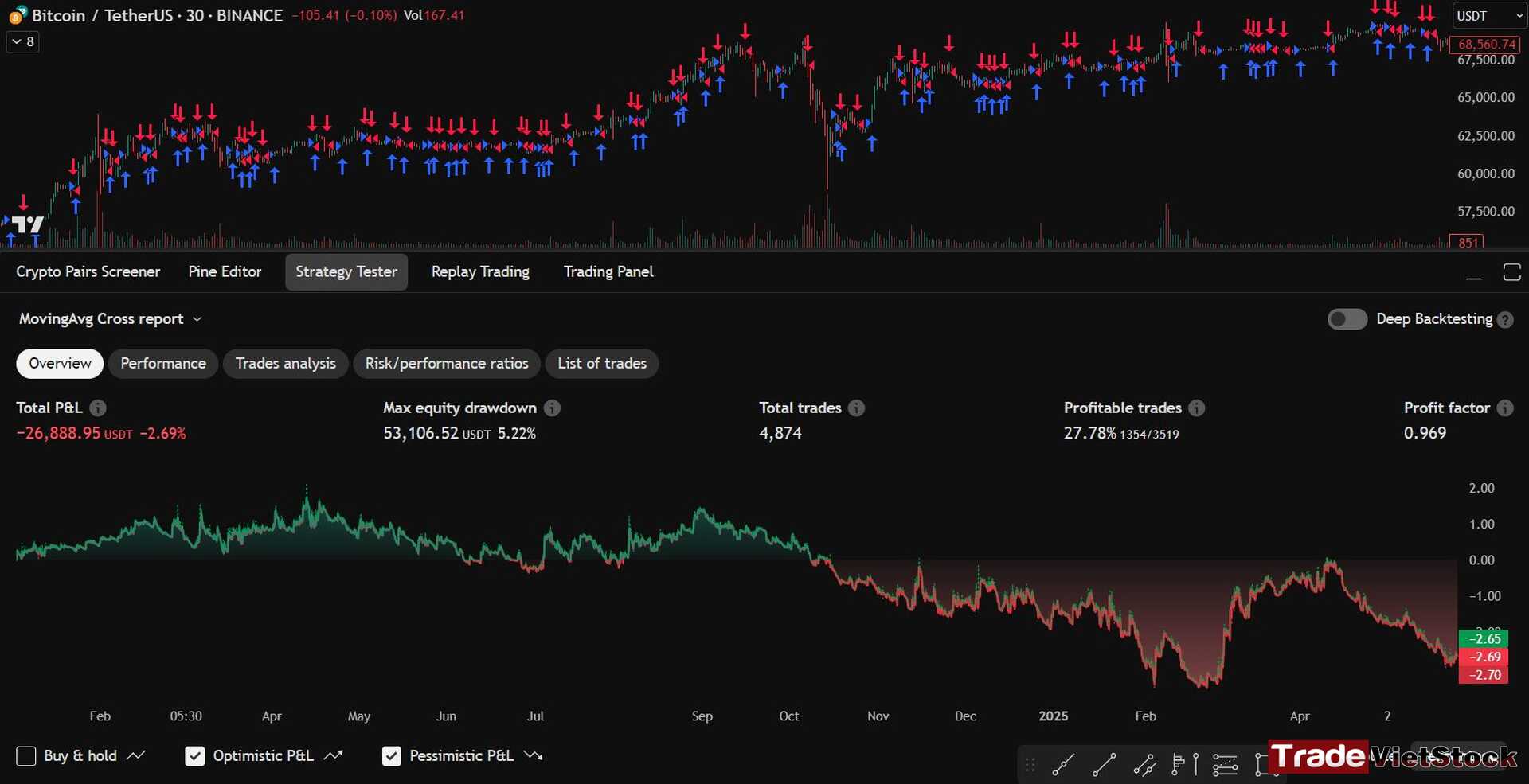Open the Trading Panel tab
This screenshot has height=784, width=1529.
pyautogui.click(x=608, y=271)
